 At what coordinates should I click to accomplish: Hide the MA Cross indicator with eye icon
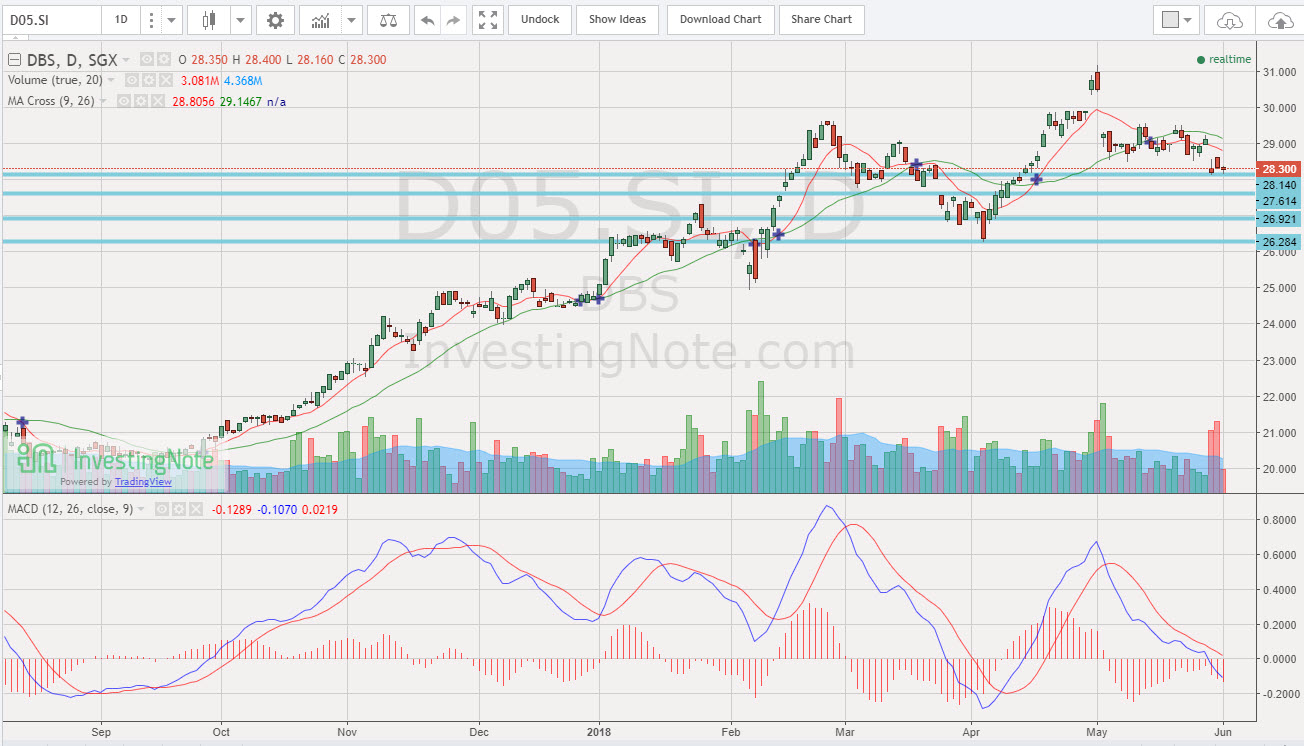point(124,101)
